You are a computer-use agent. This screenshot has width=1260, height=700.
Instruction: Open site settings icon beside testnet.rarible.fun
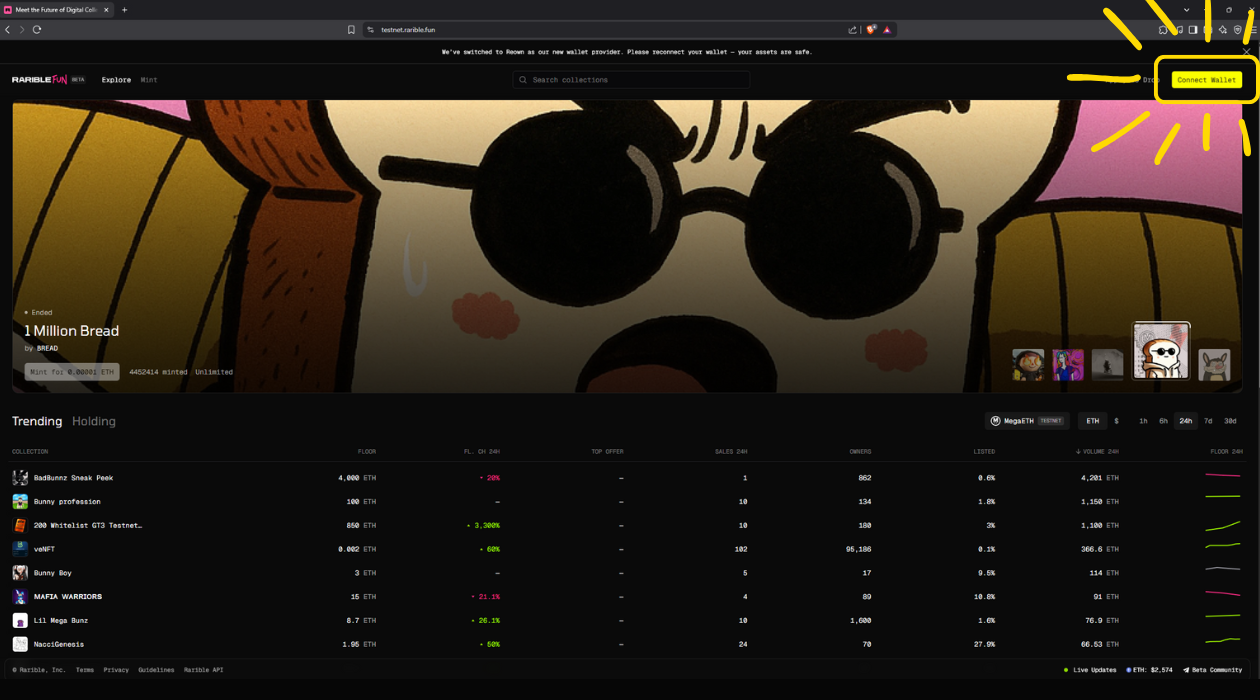[x=369, y=30]
